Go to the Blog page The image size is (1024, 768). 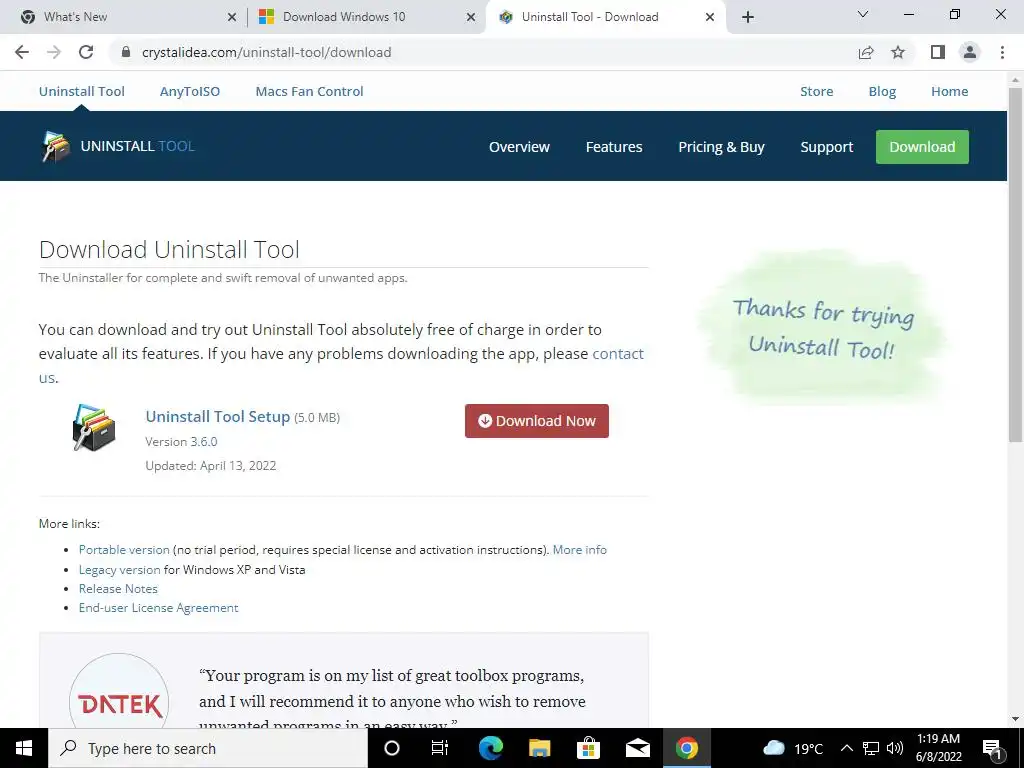[x=882, y=91]
